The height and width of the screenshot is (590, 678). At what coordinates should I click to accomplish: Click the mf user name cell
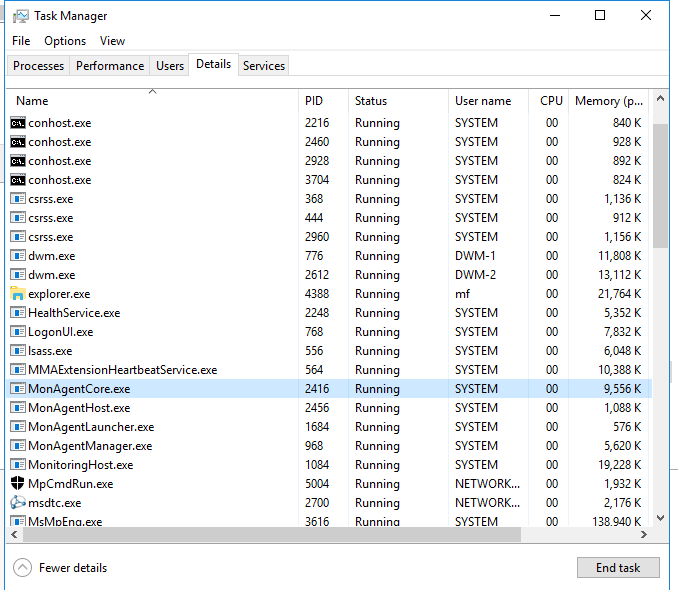(462, 294)
